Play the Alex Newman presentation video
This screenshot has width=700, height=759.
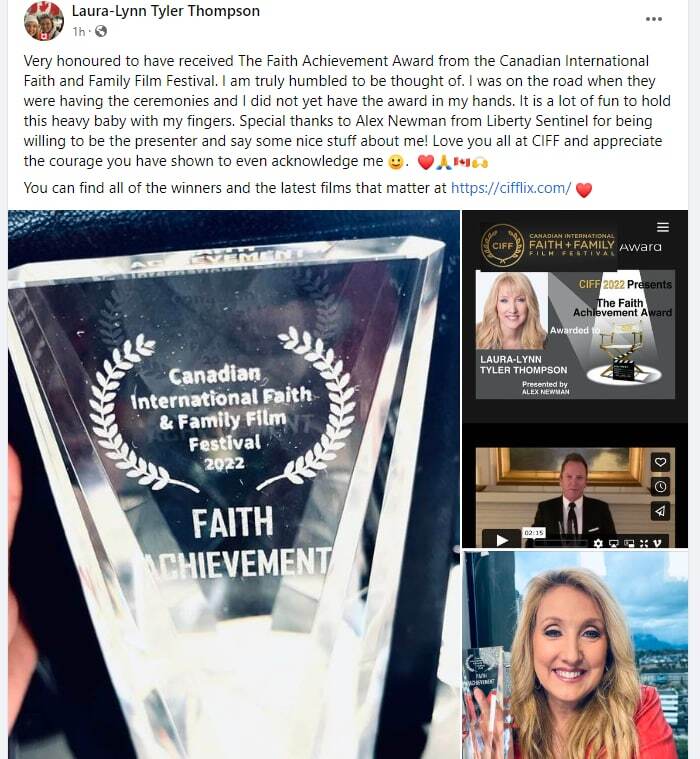click(502, 540)
